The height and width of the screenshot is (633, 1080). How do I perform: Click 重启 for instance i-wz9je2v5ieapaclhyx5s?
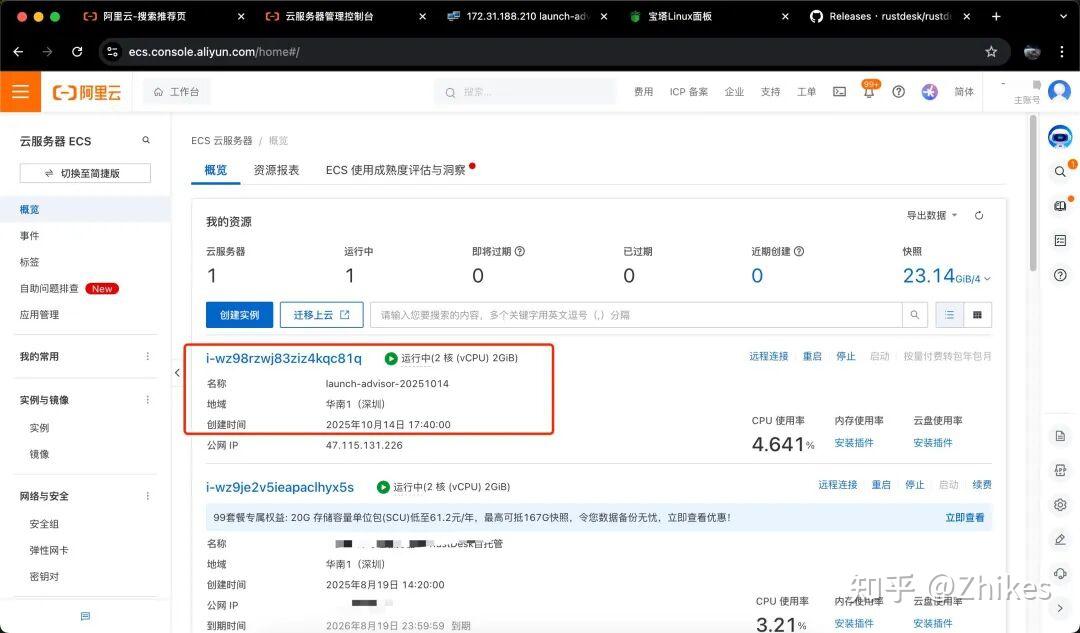pyautogui.click(x=881, y=485)
